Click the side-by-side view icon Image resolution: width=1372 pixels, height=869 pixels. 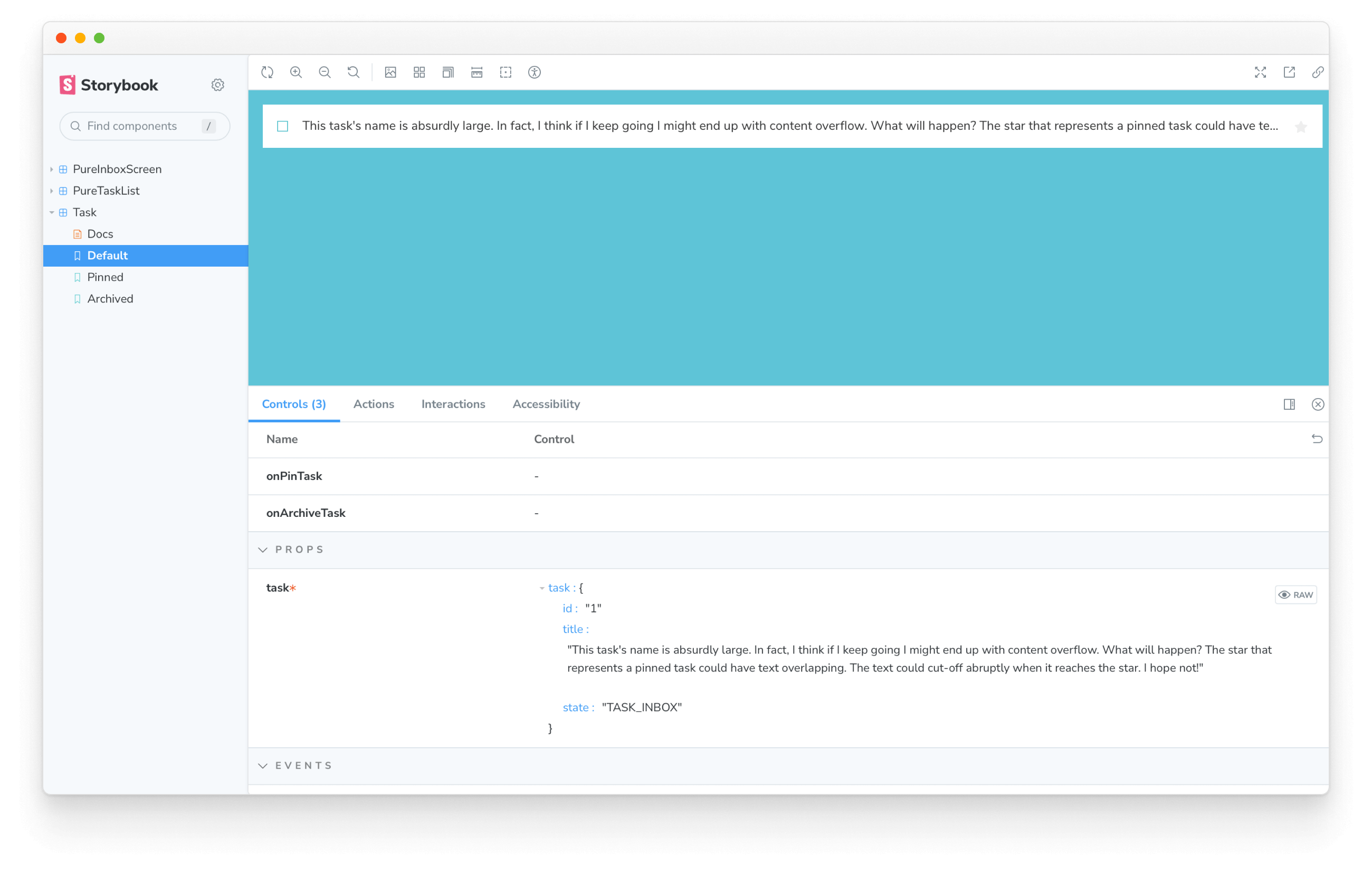coord(1289,404)
